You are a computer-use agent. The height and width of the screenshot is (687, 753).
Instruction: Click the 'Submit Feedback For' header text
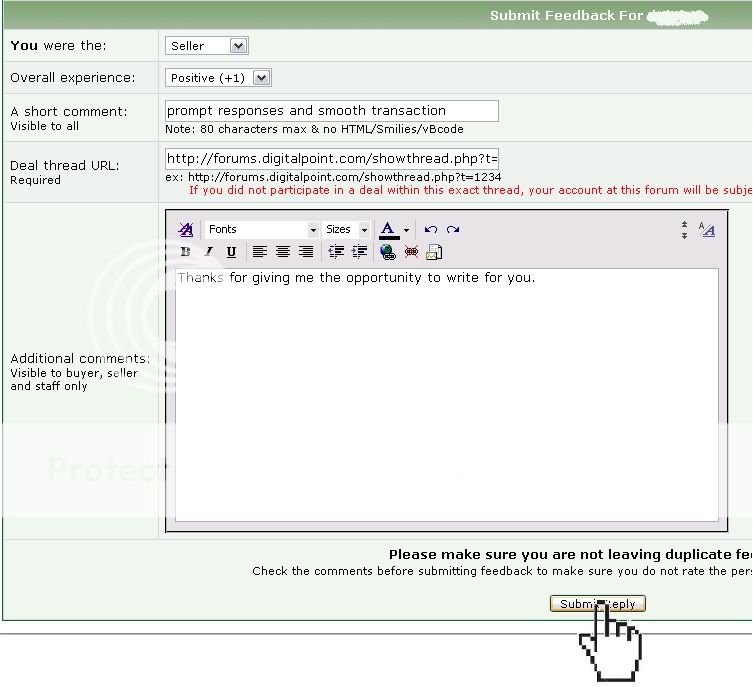coord(566,15)
